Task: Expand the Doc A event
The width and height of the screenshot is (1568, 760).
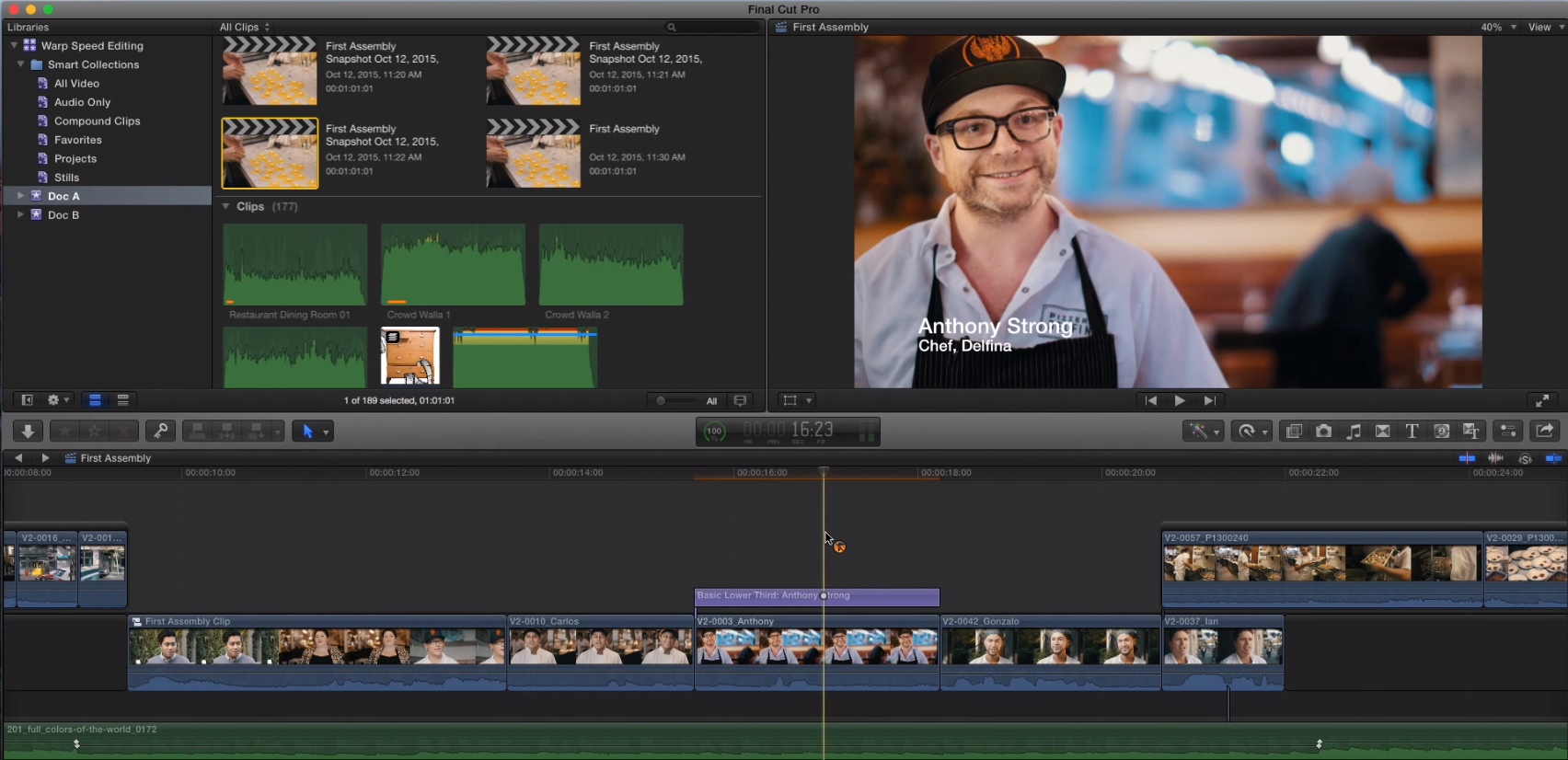Action: (20, 196)
